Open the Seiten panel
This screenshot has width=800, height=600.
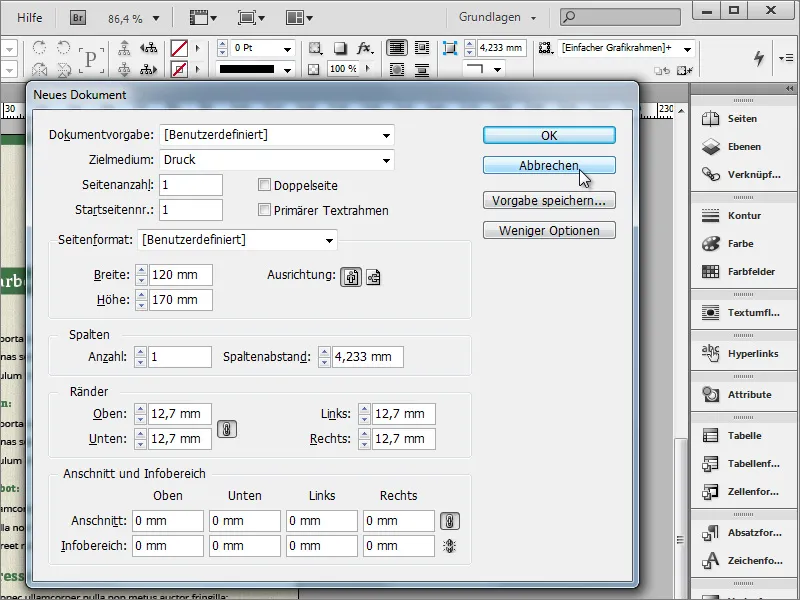click(x=743, y=118)
